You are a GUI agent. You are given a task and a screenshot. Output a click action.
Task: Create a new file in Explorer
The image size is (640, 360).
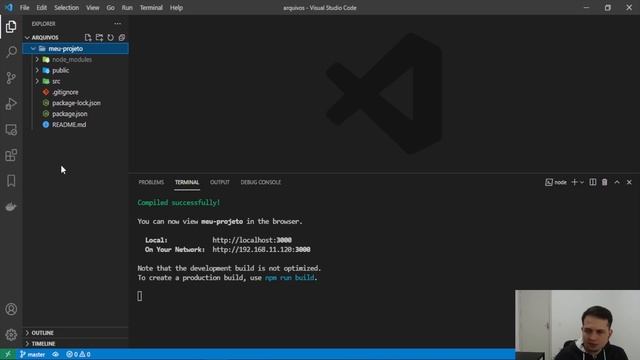click(88, 38)
